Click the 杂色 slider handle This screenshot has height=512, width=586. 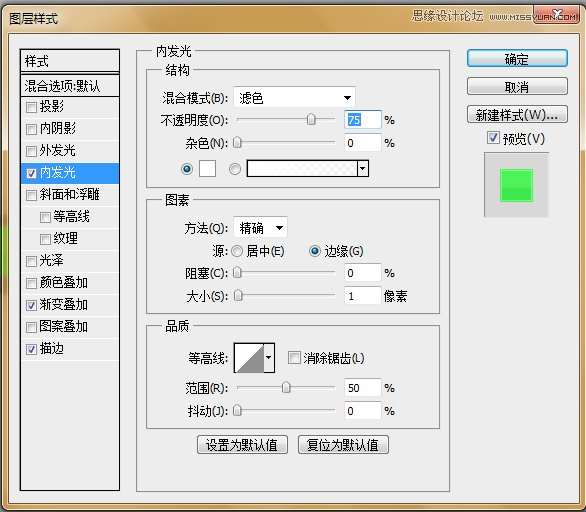[237, 143]
